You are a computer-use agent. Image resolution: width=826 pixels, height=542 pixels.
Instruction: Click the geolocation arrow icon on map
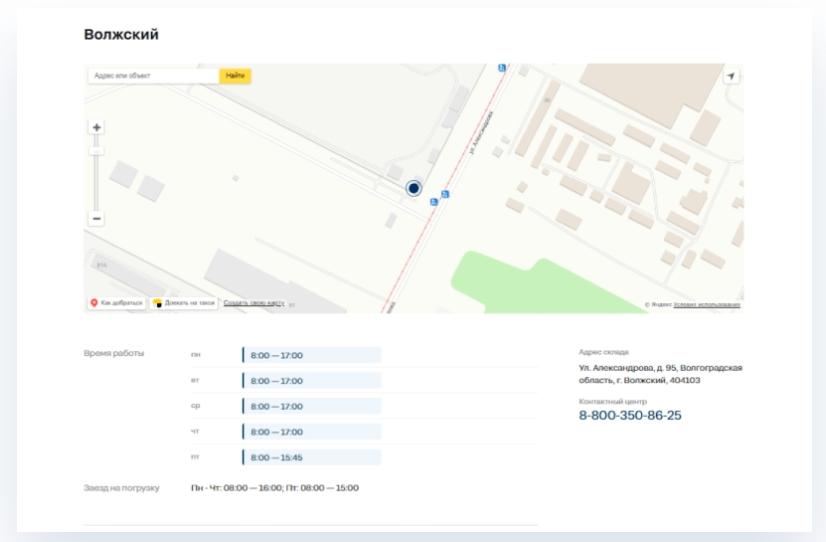coord(730,77)
